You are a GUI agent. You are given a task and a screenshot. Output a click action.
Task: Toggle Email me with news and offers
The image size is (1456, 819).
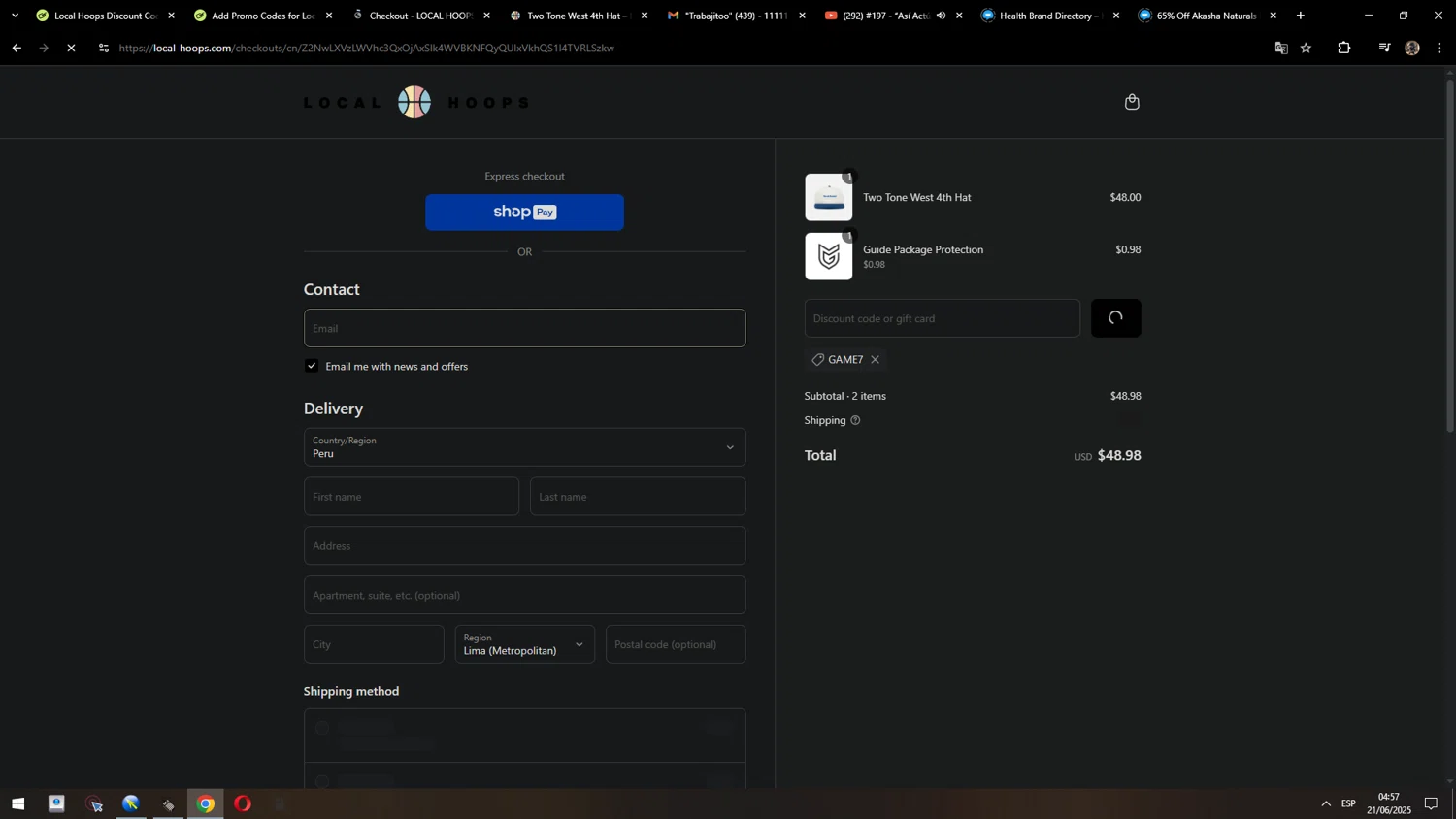[312, 366]
